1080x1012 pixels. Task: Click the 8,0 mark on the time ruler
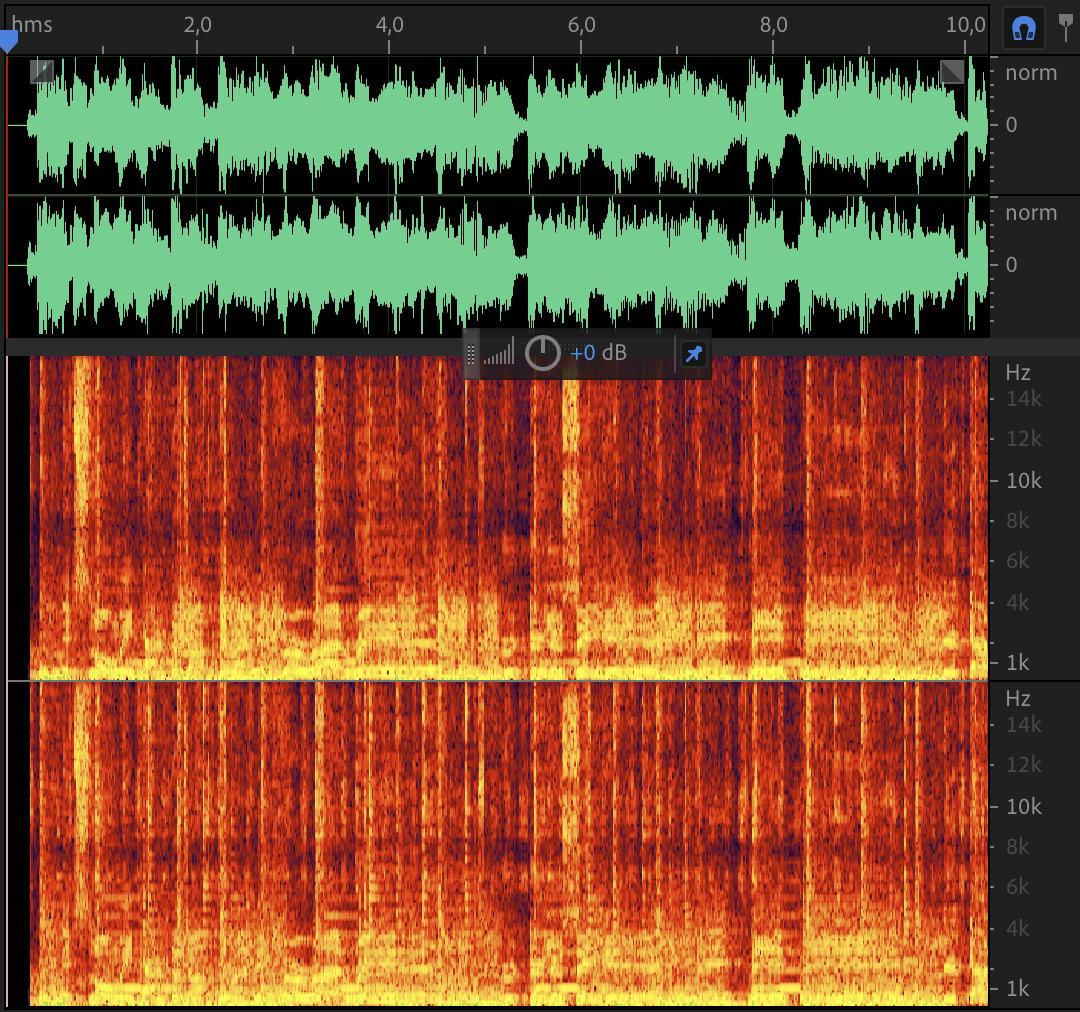click(x=773, y=24)
